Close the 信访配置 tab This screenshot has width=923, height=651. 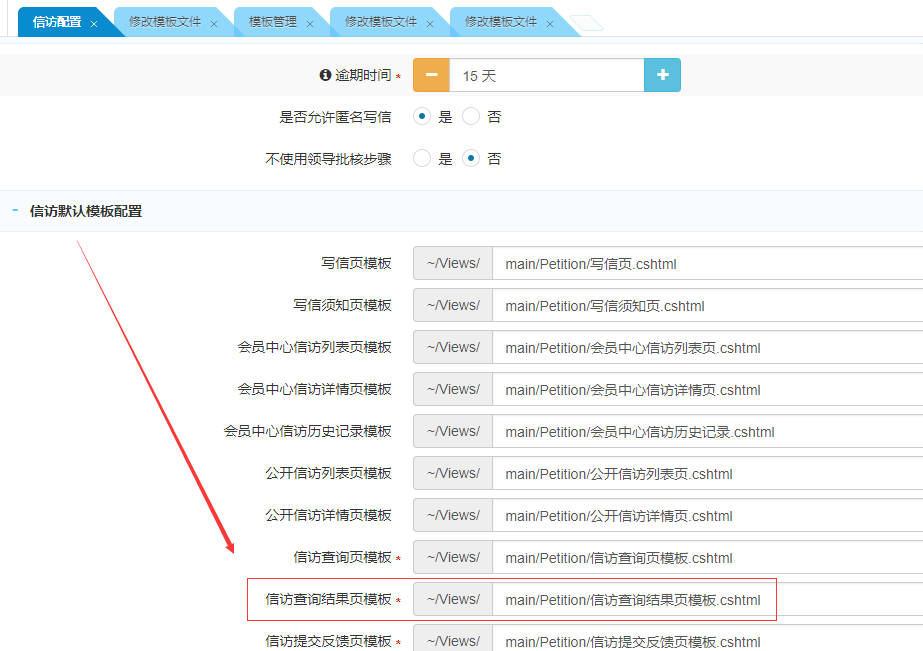coord(94,23)
